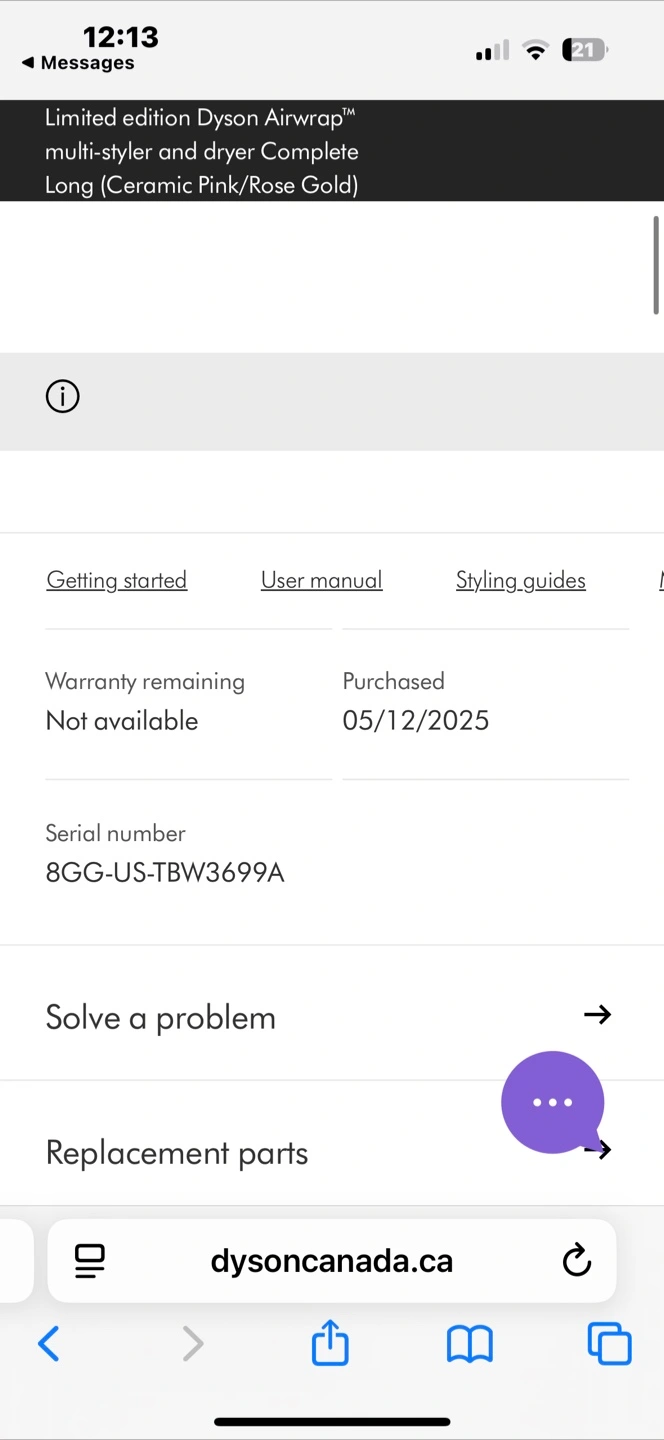Open the User manual link

tap(321, 580)
